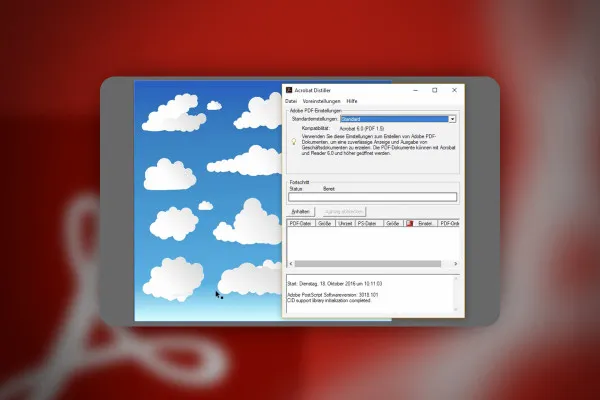Viewport: 600px width, 400px height.
Task: Open the Datei menu
Action: coord(291,101)
